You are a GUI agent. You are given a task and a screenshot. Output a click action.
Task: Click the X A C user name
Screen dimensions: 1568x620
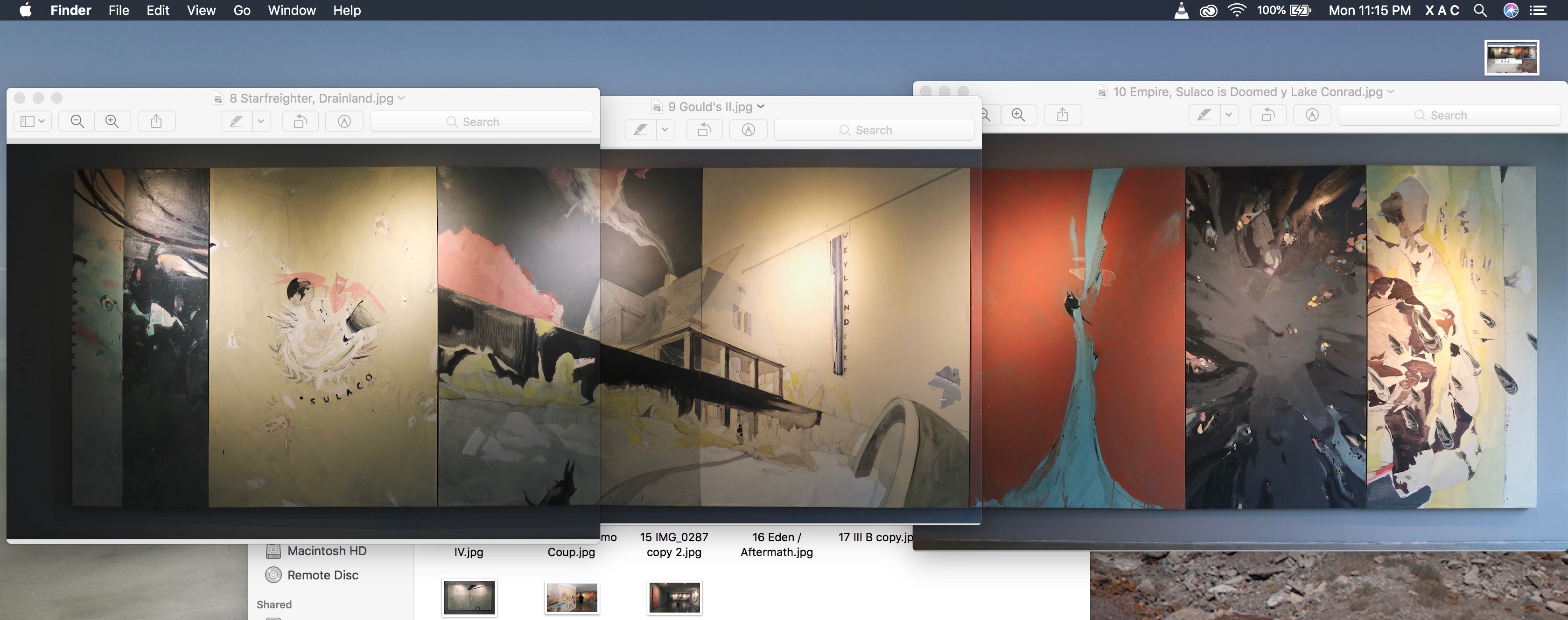point(1442,10)
